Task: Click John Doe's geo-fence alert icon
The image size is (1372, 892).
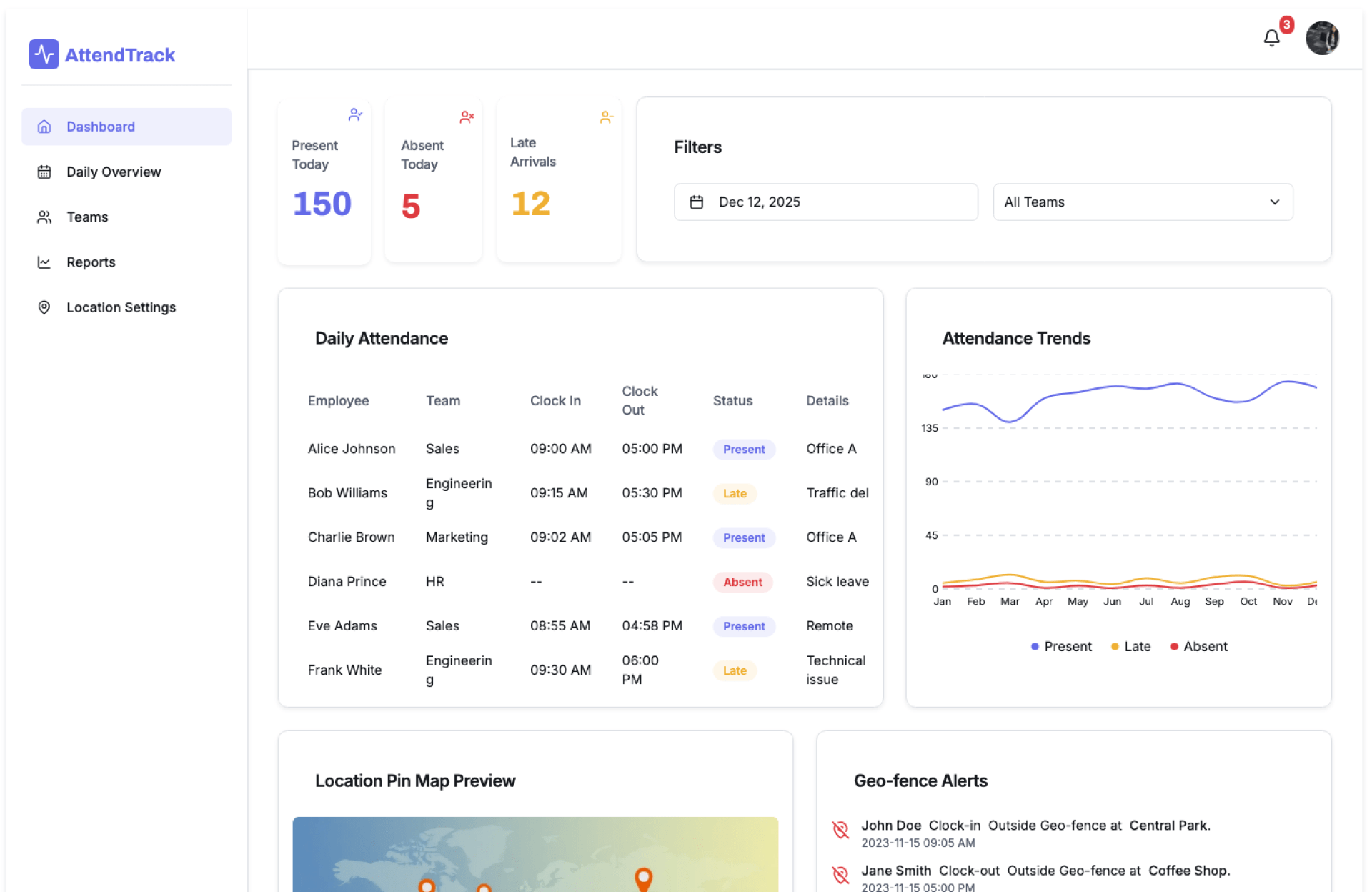Action: pyautogui.click(x=840, y=830)
